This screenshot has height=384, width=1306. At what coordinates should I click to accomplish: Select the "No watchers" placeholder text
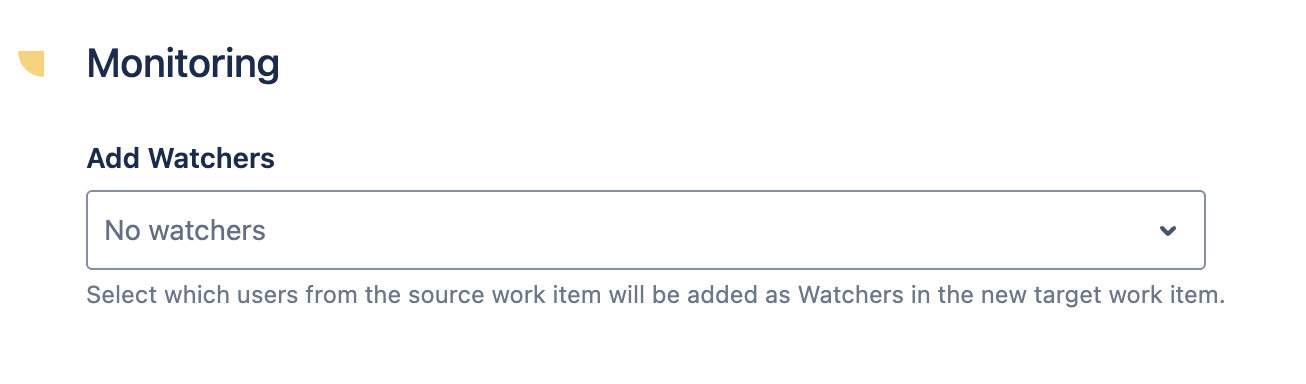185,231
